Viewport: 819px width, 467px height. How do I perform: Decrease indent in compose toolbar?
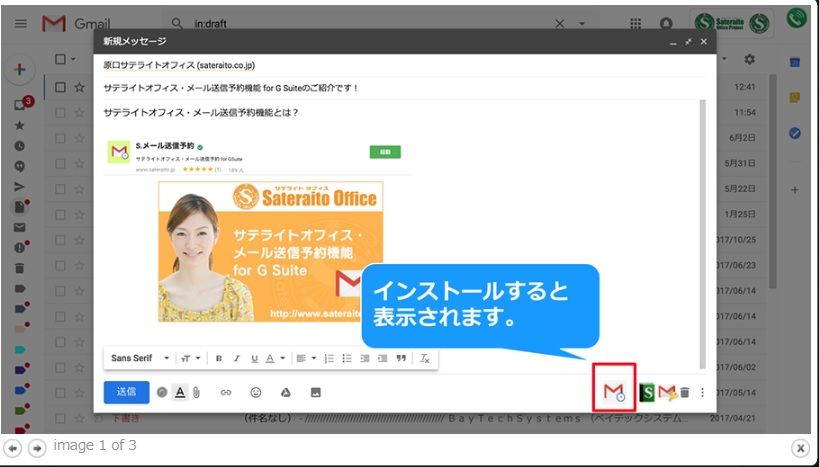click(x=365, y=358)
